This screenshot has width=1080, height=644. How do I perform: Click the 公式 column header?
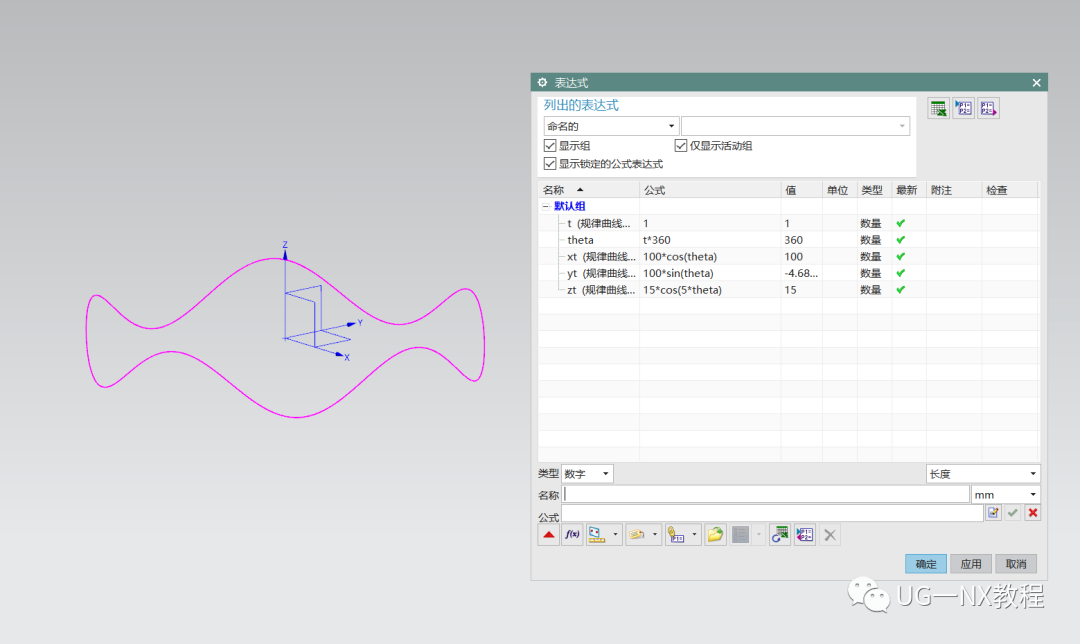click(710, 190)
